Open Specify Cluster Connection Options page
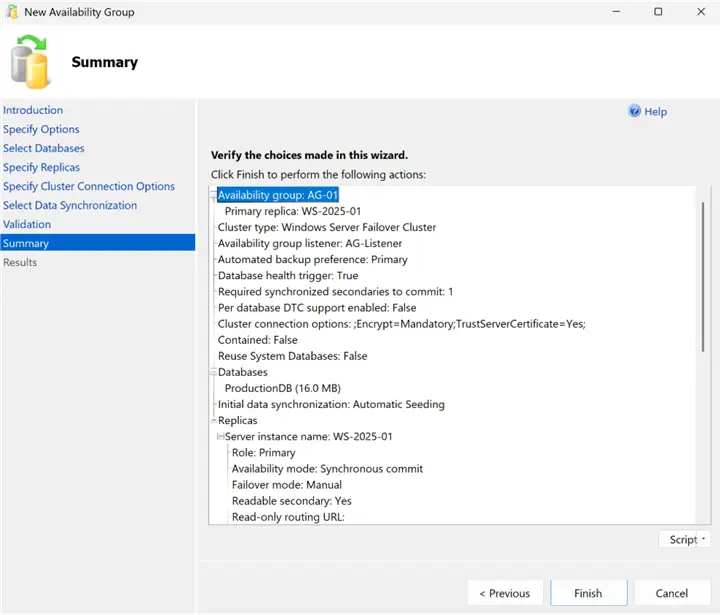Image resolution: width=720 pixels, height=615 pixels. click(89, 186)
